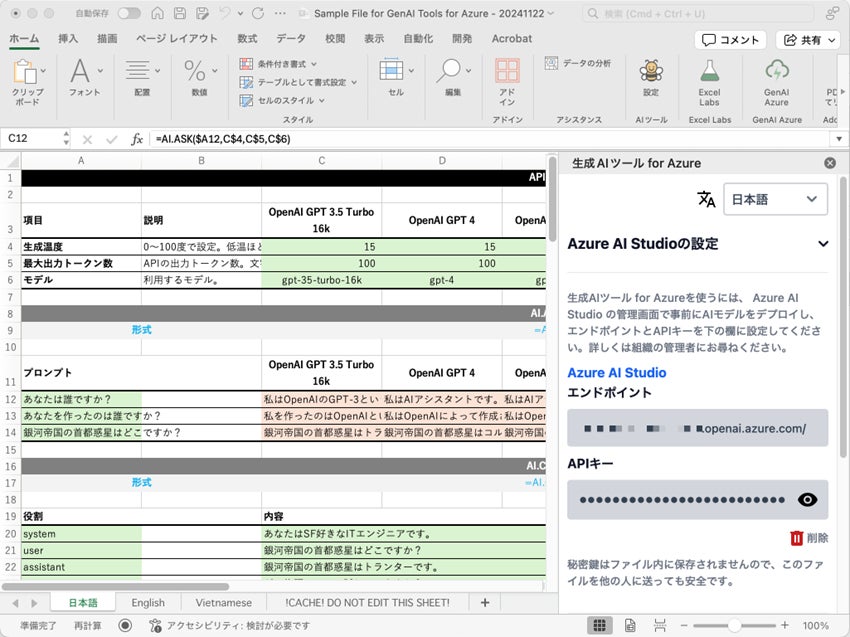Viewport: 850px width, 637px height.
Task: Select the 数式 ribbon tab
Action: click(247, 38)
